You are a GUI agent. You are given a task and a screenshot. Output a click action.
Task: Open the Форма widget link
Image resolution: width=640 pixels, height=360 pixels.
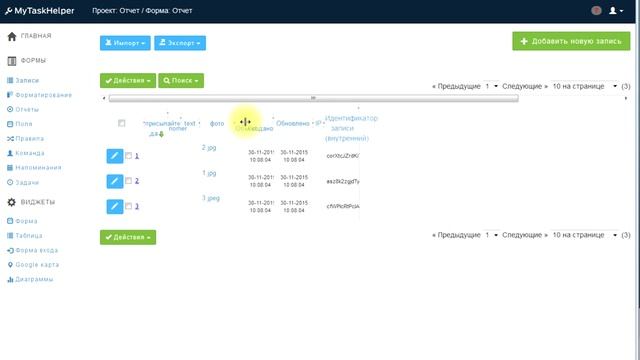(26, 221)
